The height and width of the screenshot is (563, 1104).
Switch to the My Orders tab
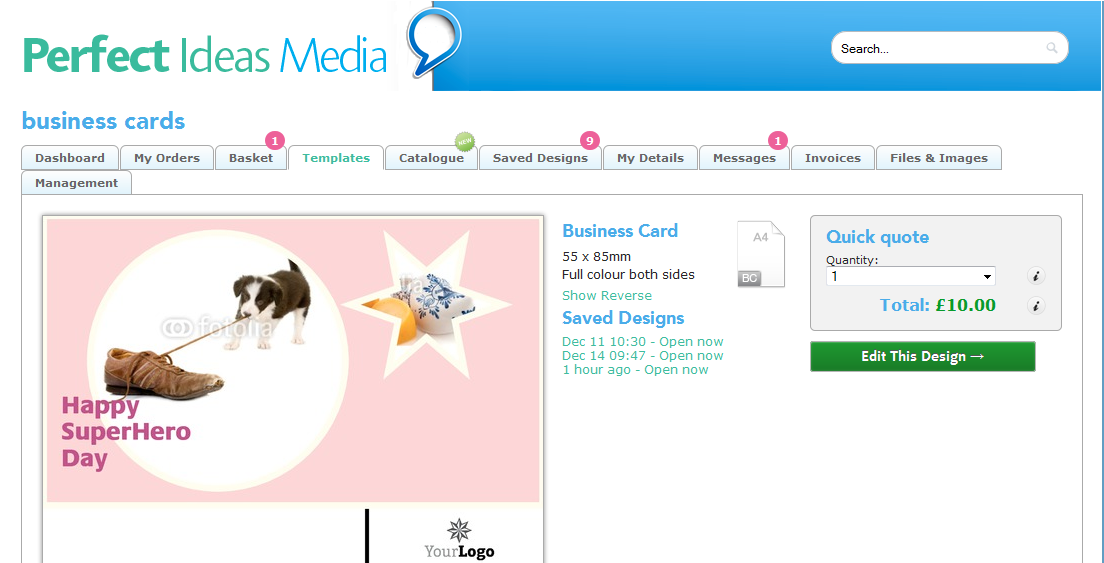(167, 158)
